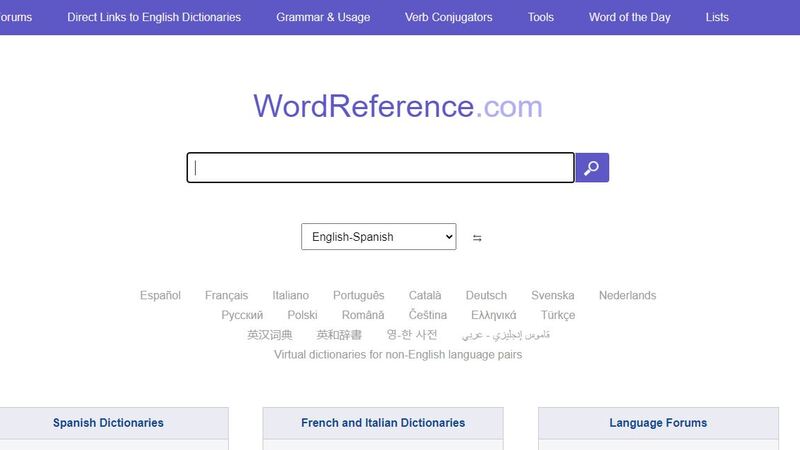
Task: Open the Grammar & Usage menu
Action: click(323, 17)
